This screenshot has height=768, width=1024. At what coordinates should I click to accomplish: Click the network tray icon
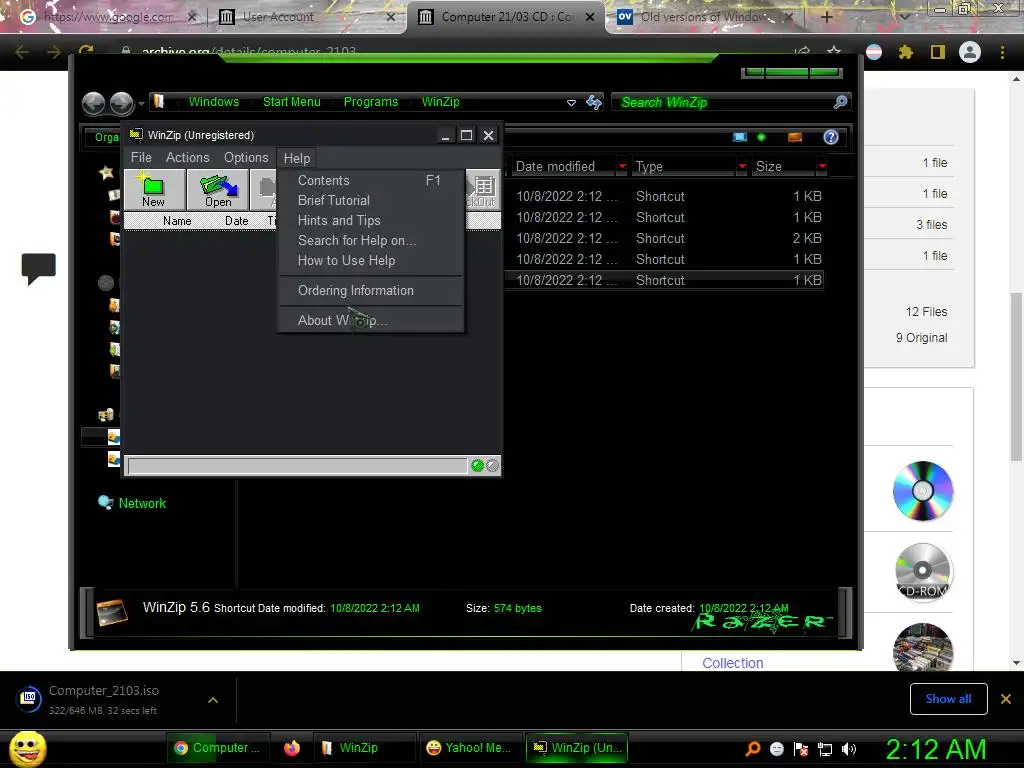point(825,749)
